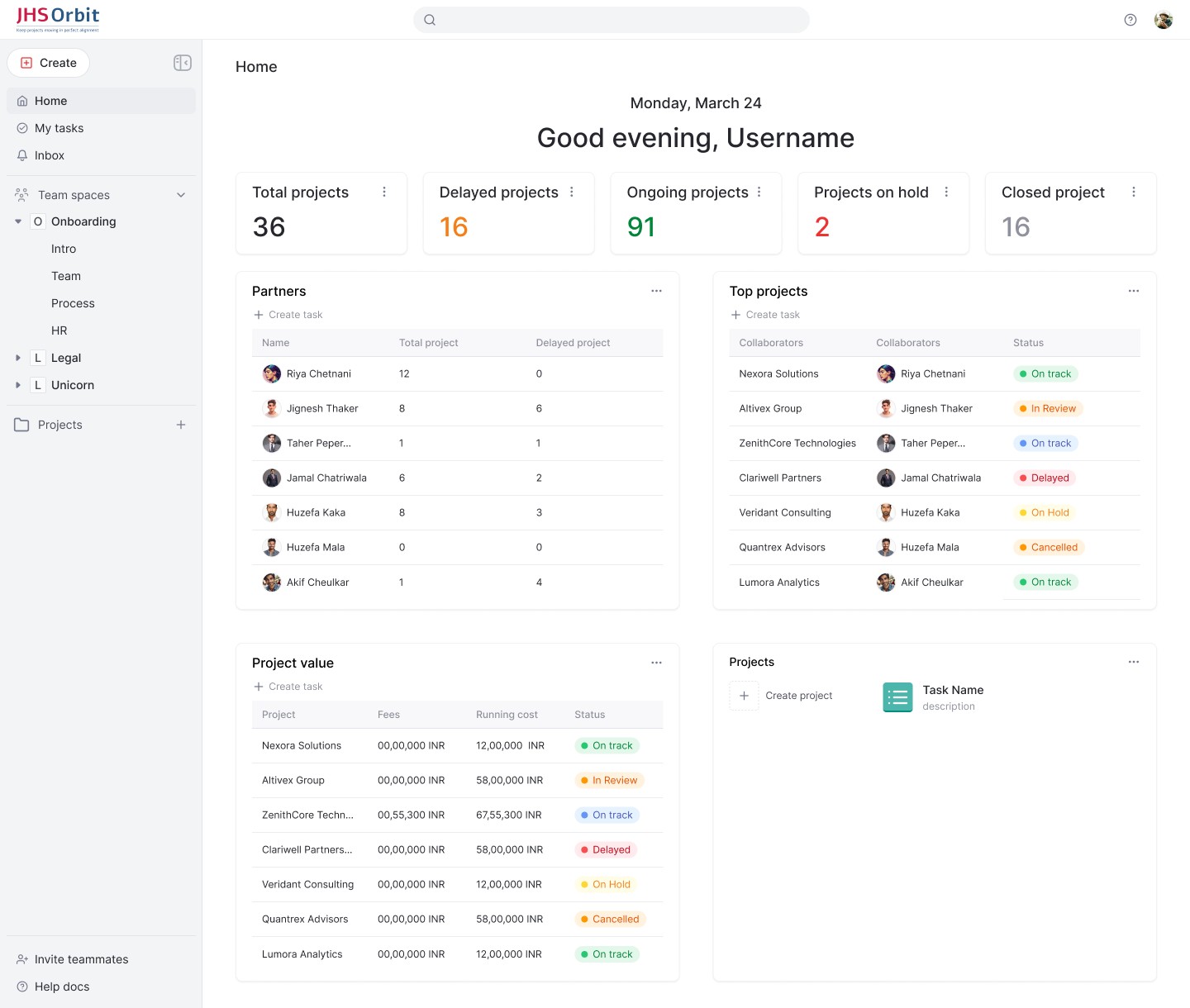
Task: Click Huzefa Kaka avatar in Top projects
Action: 886,513
